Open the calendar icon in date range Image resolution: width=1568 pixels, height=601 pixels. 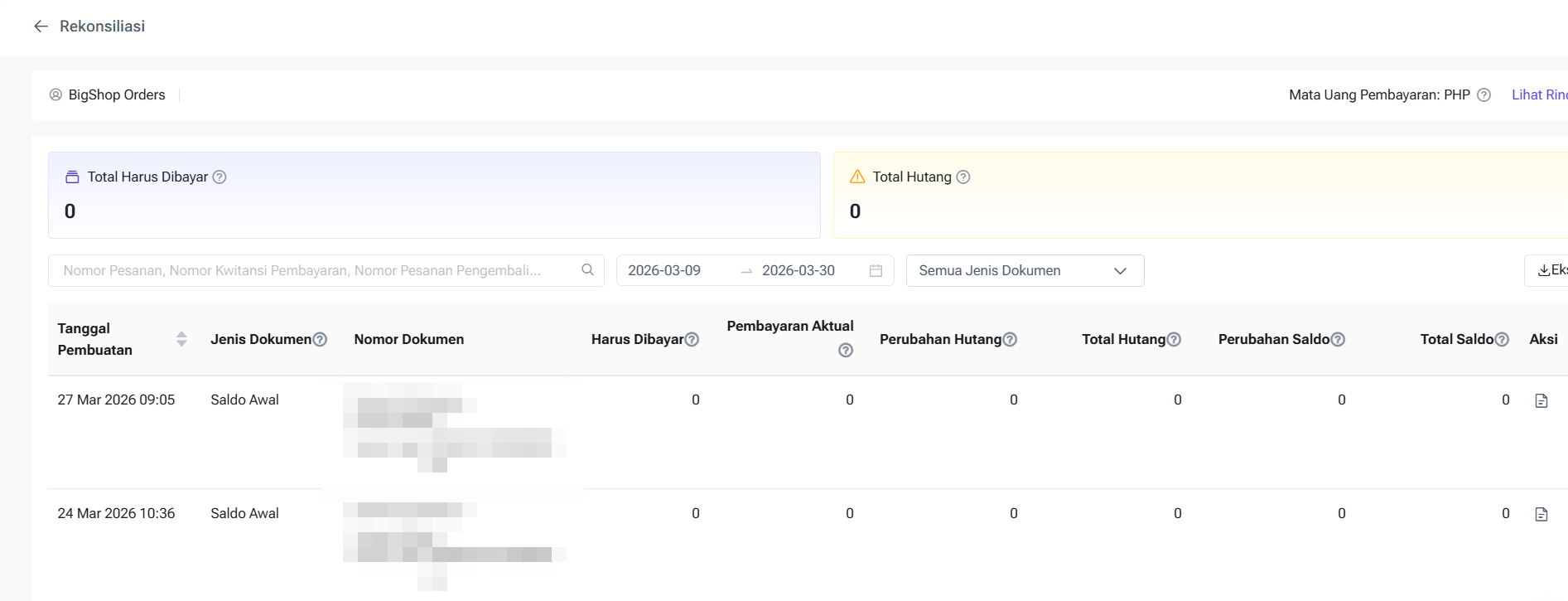coord(876,271)
